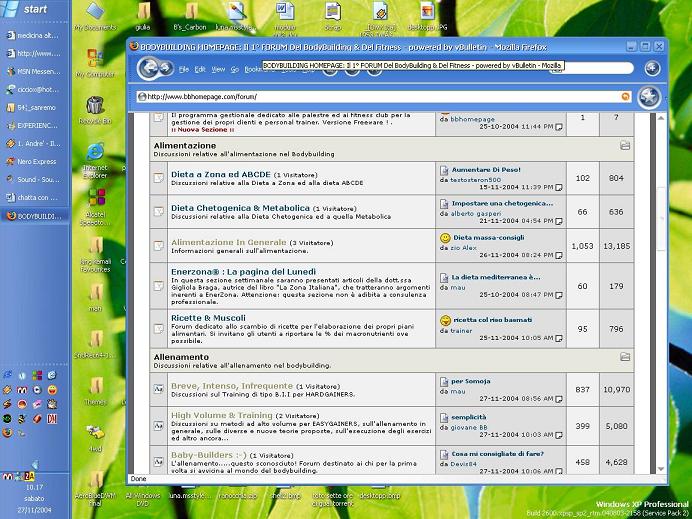Open Internet Explorer desktop shortcut
Image resolution: width=692 pixels, height=519 pixels.
[96, 152]
